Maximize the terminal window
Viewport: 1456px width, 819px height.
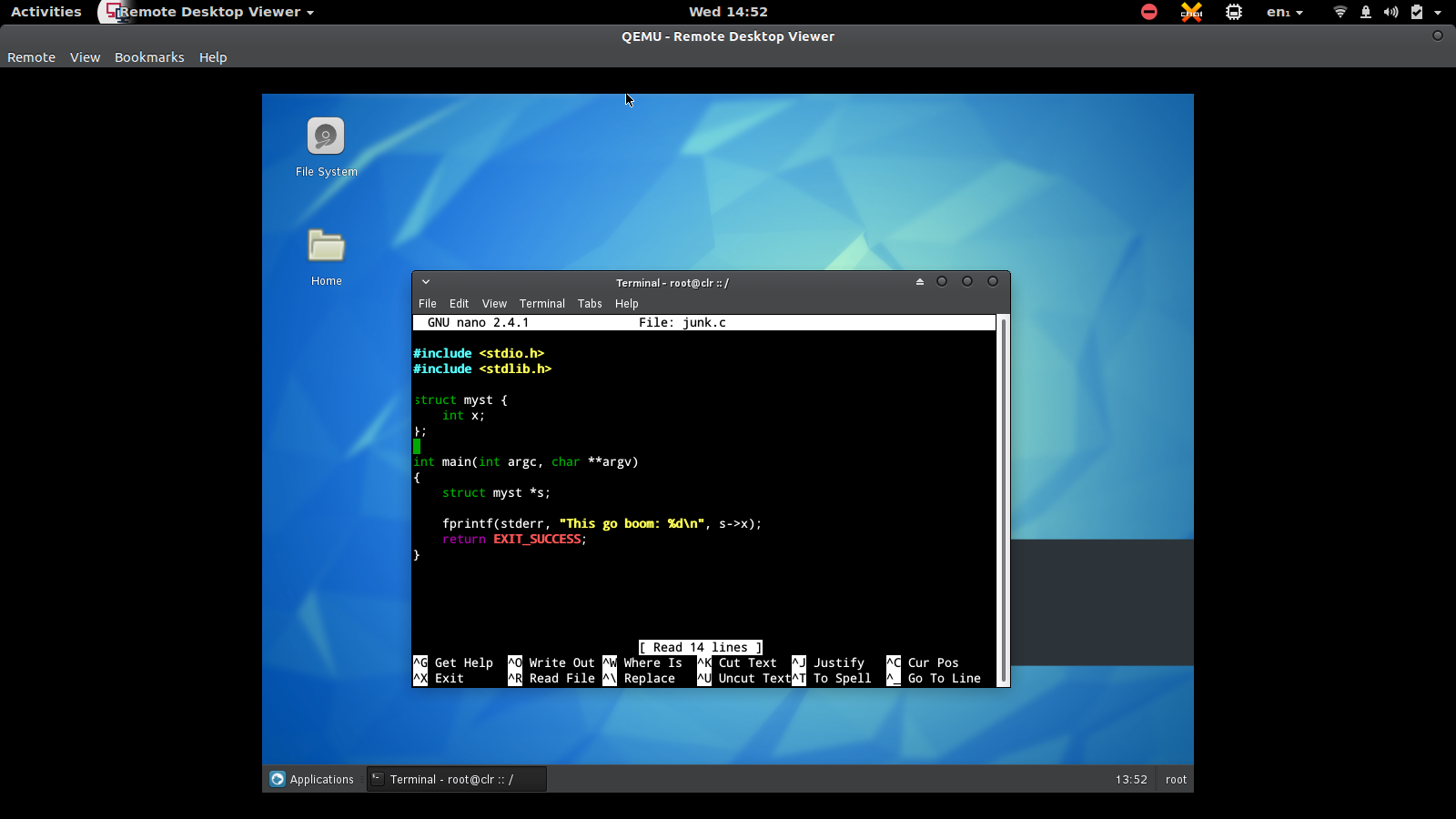967,281
